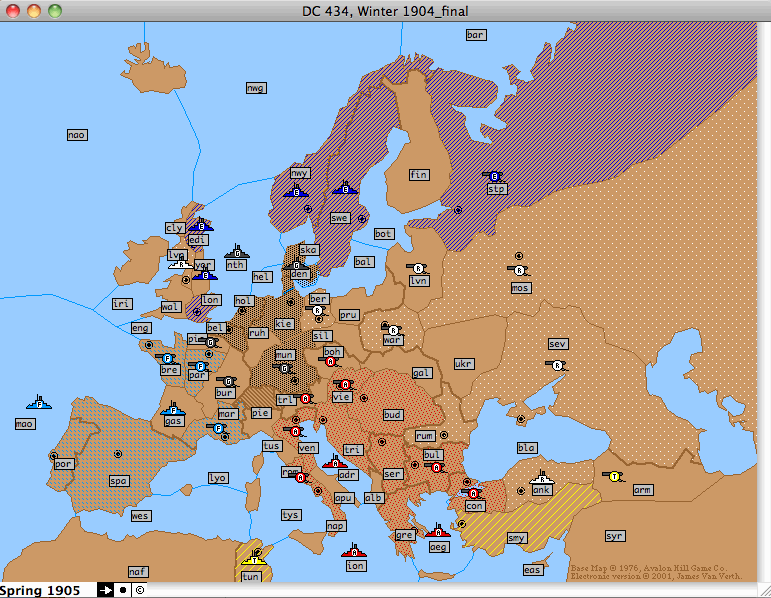The height and width of the screenshot is (598, 771).
Task: Select the Turkish army near arm label
Action: [x=613, y=476]
